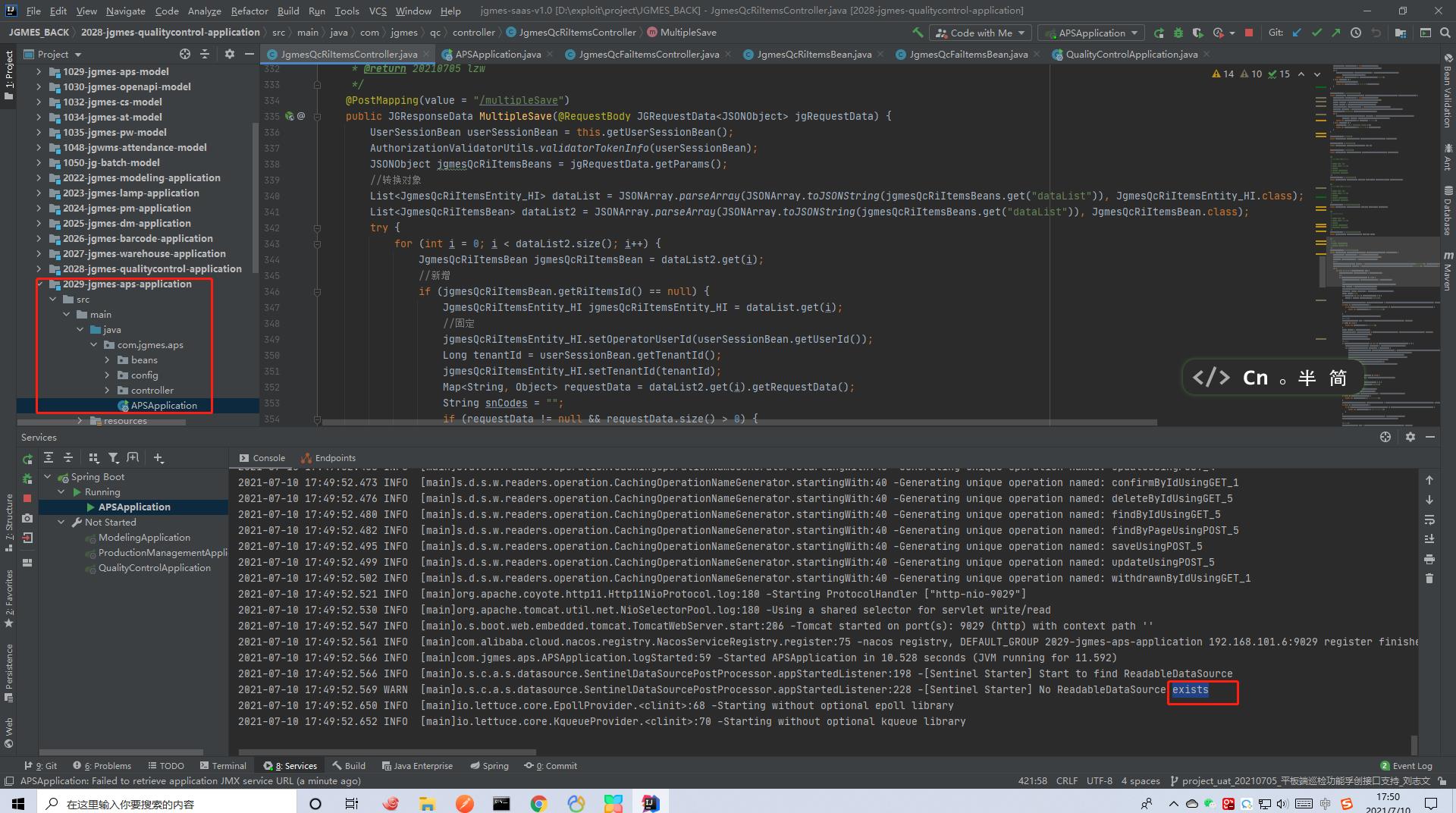This screenshot has height=813, width=1456.
Task: Toggle the 1: Project tool window strip
Action: click(x=9, y=76)
